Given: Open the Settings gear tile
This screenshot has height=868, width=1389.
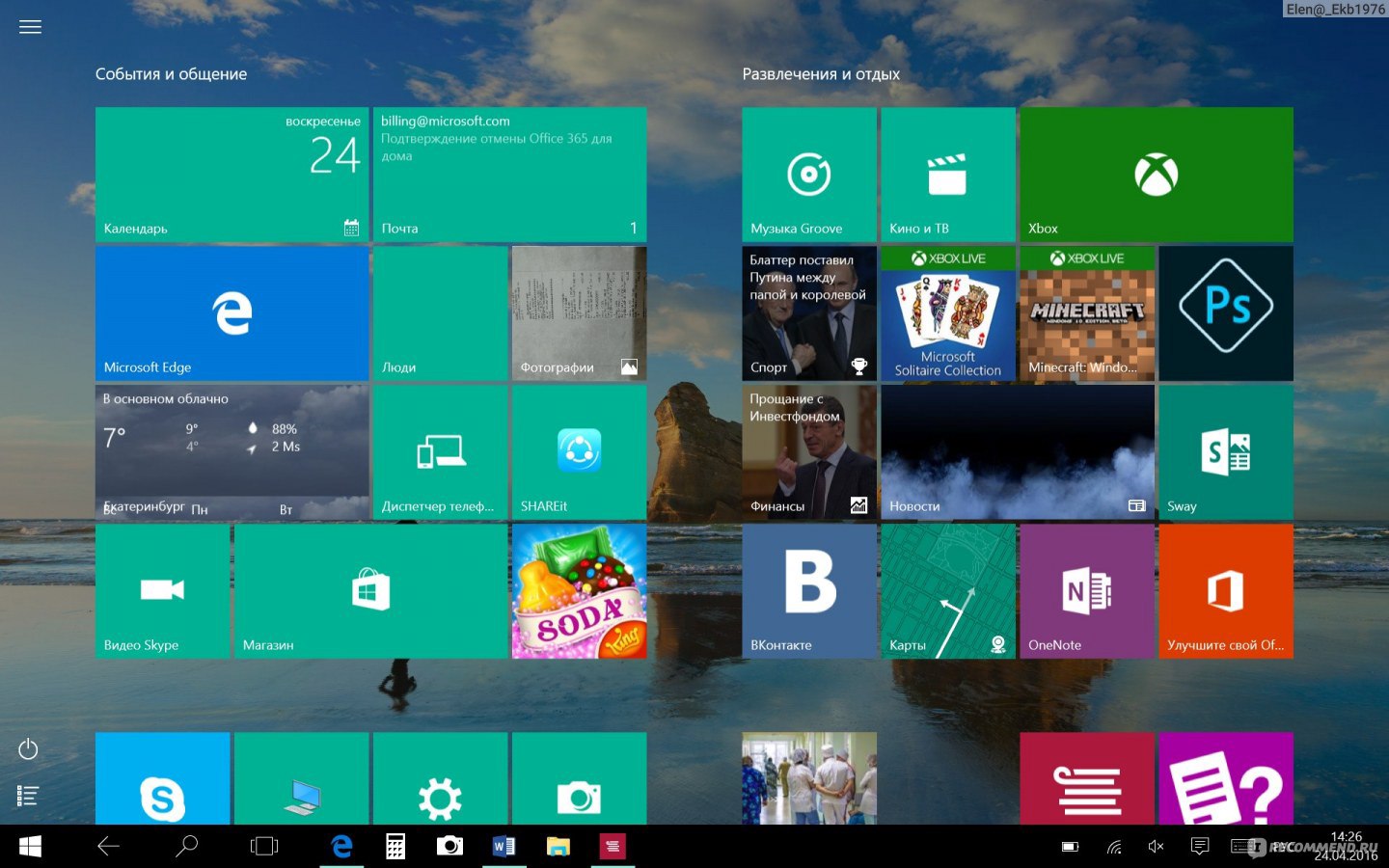Looking at the screenshot, I should [x=440, y=777].
